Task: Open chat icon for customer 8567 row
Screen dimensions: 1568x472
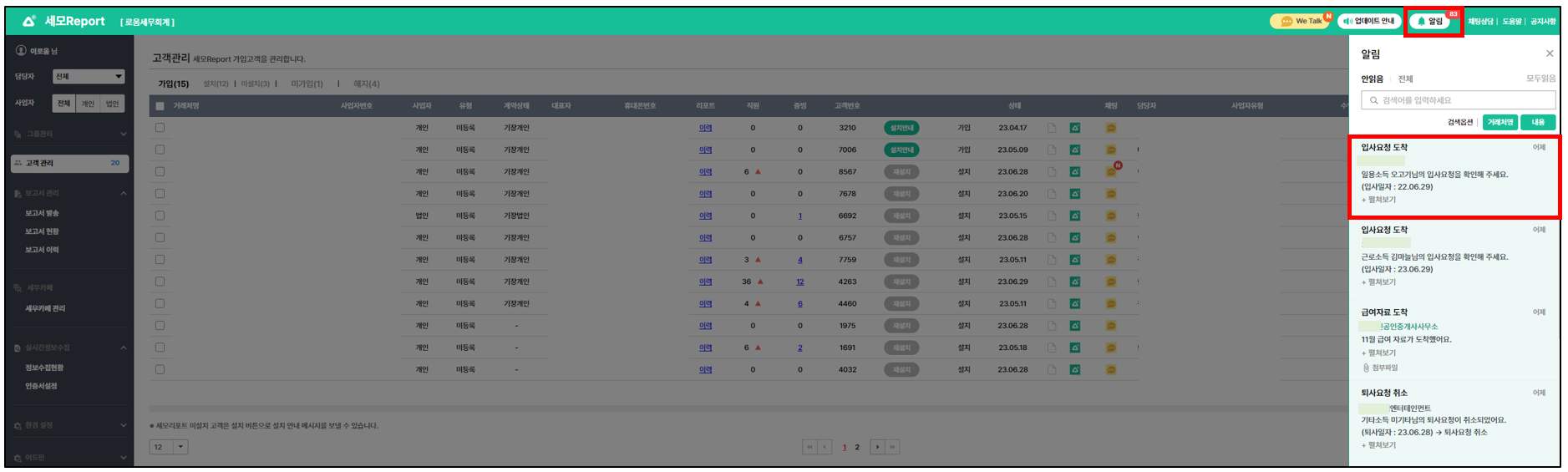Action: coord(1111,172)
